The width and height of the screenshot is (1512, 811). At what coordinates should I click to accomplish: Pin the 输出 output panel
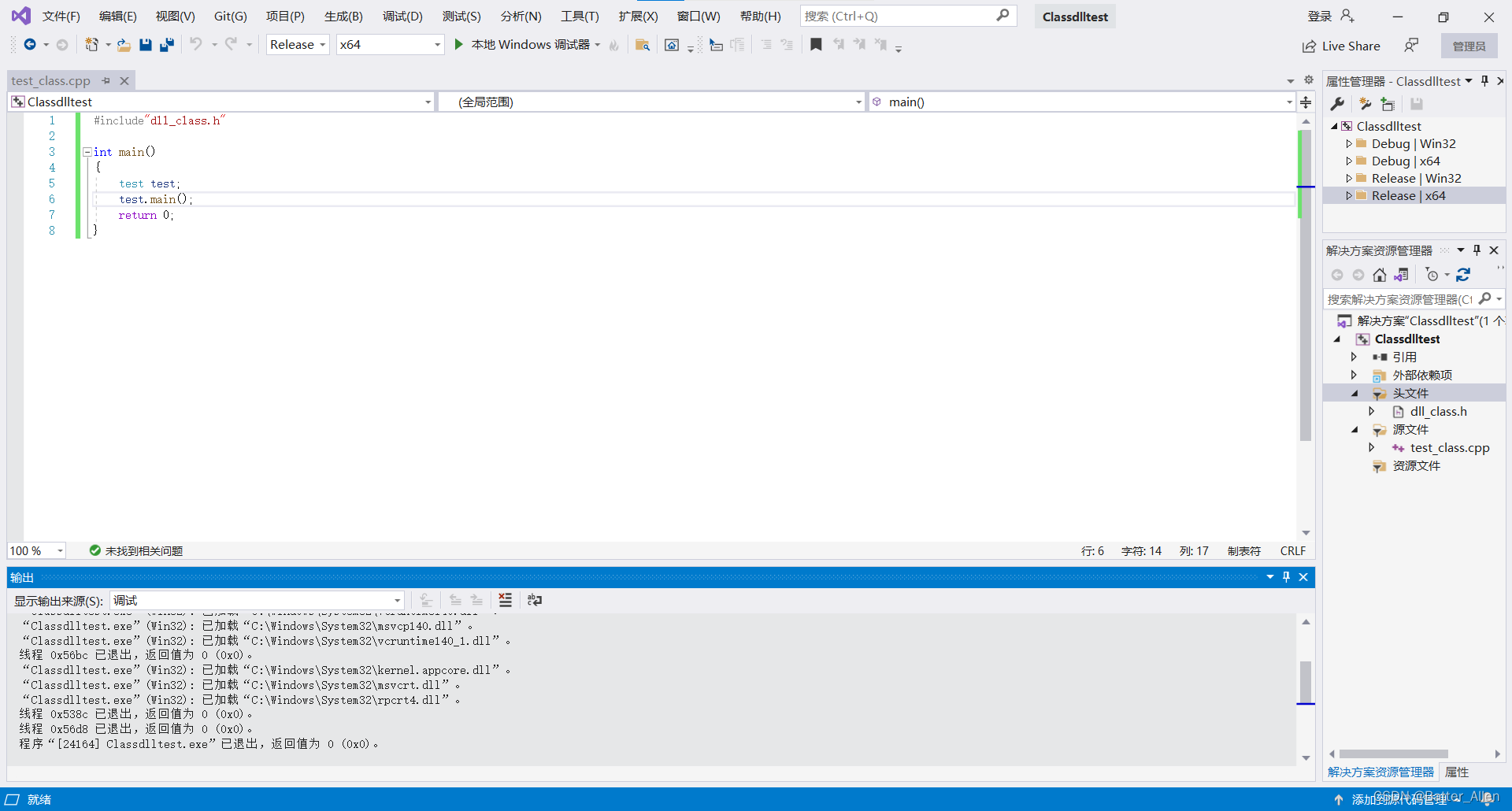(1286, 576)
